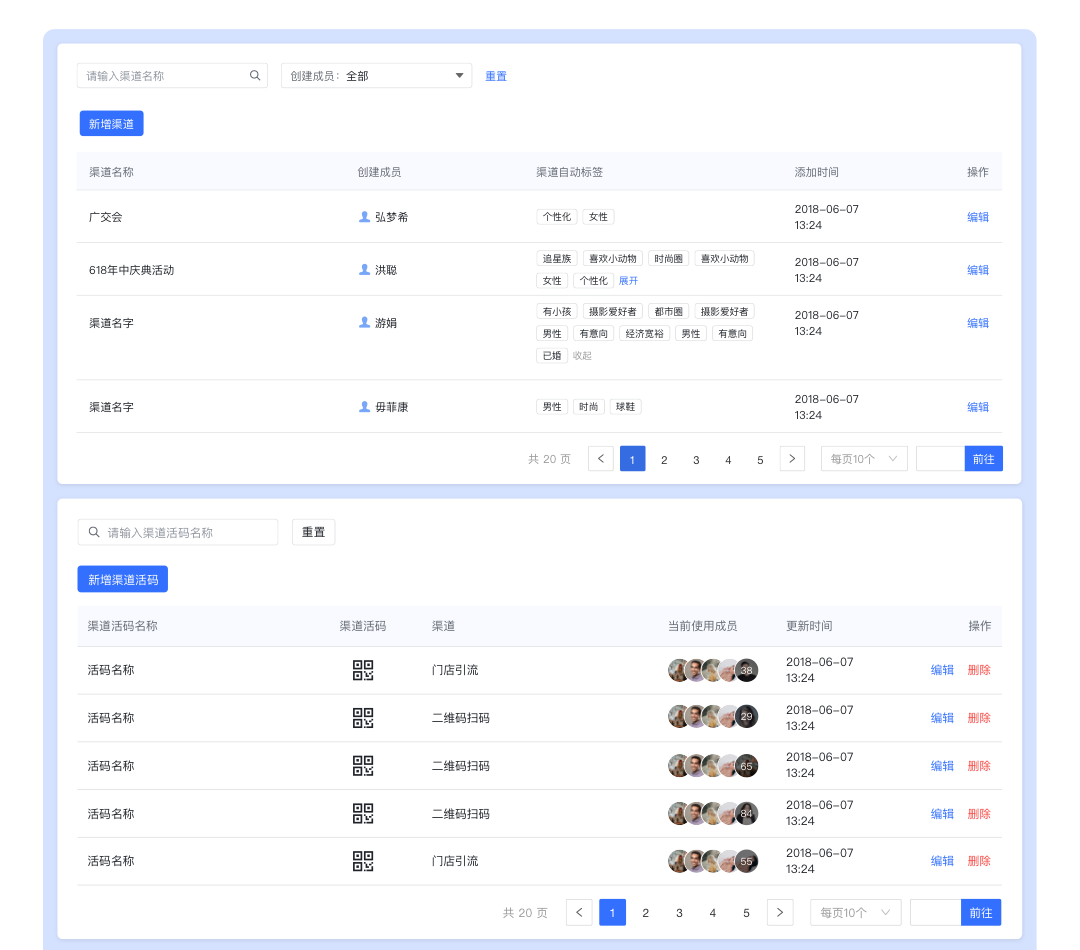
Task: Click member avatar icon next to 毋菲康
Action: click(x=364, y=407)
